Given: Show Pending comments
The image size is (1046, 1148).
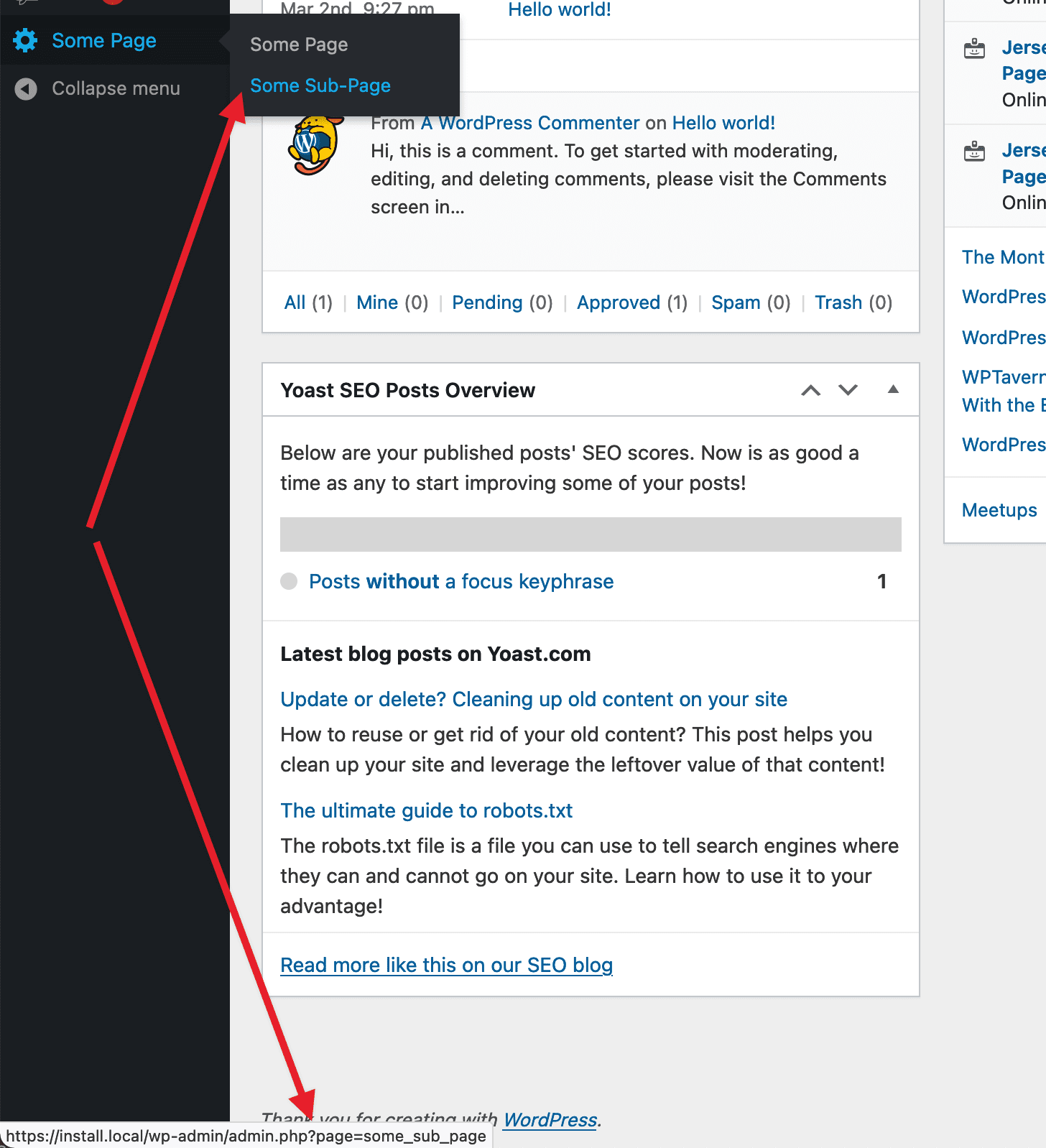Looking at the screenshot, I should (x=487, y=302).
